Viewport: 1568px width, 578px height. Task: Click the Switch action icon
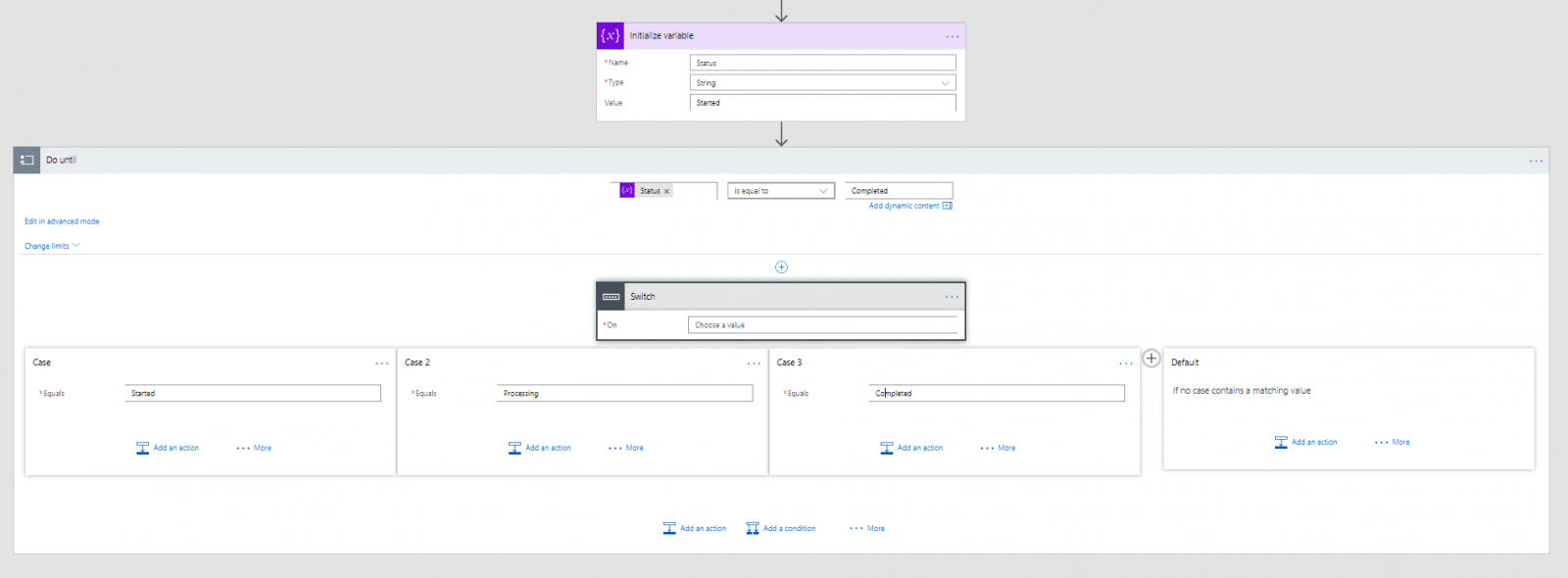tap(611, 297)
